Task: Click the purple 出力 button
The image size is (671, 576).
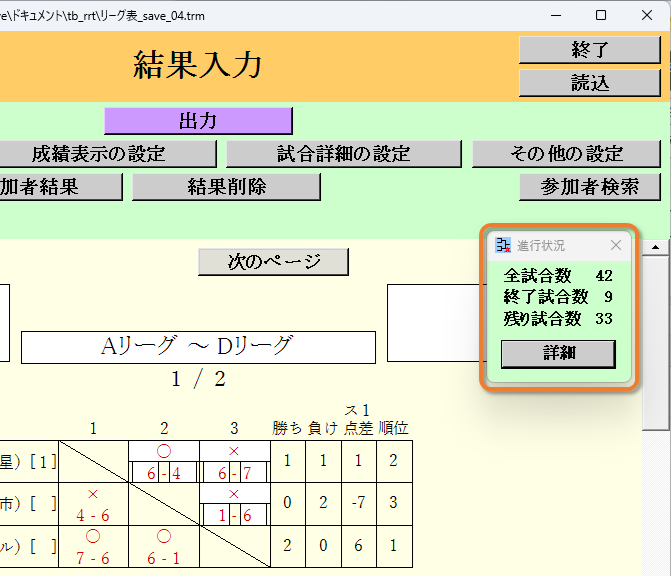Action: click(198, 121)
